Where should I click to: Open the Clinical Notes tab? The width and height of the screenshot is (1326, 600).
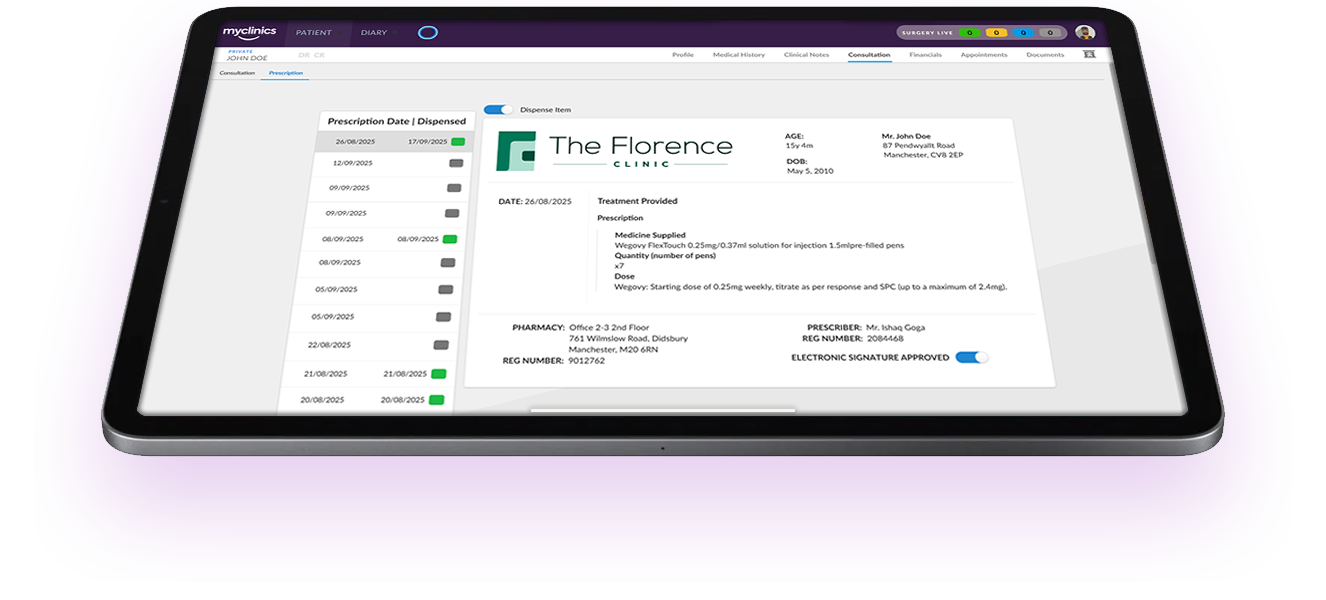click(806, 55)
